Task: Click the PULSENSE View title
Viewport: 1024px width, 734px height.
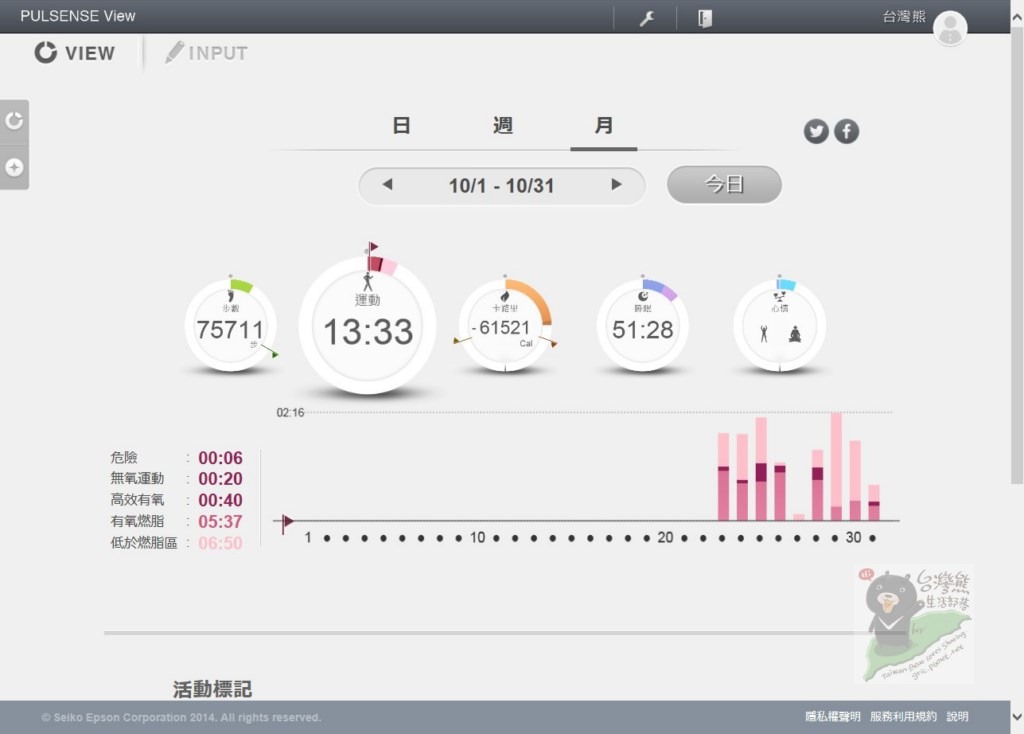Action: tap(78, 16)
